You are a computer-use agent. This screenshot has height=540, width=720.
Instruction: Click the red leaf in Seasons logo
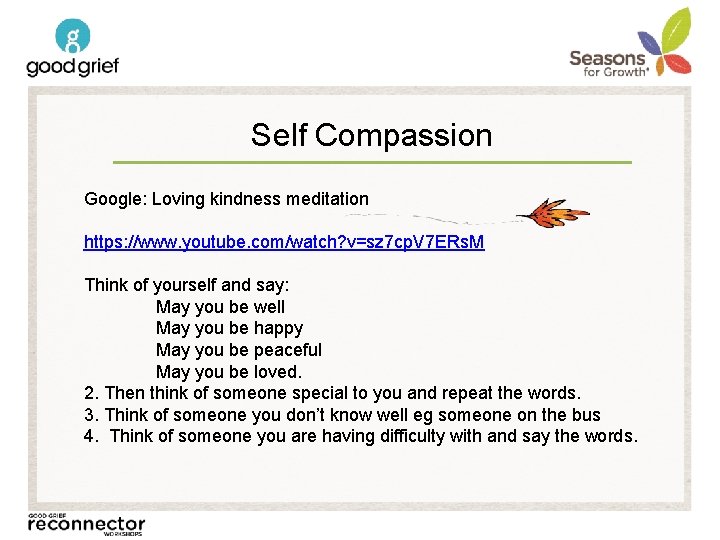click(x=679, y=64)
